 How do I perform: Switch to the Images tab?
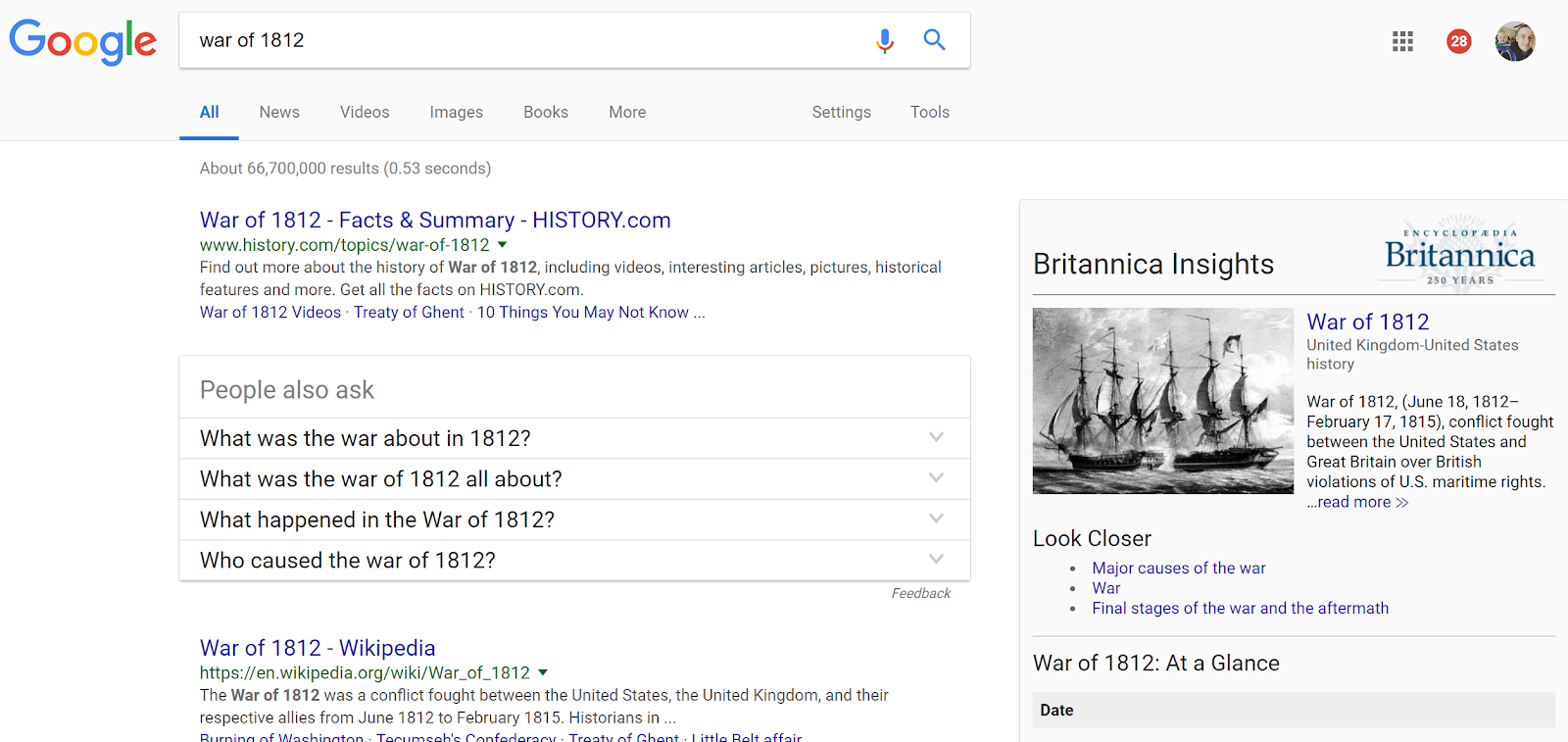[x=456, y=113]
